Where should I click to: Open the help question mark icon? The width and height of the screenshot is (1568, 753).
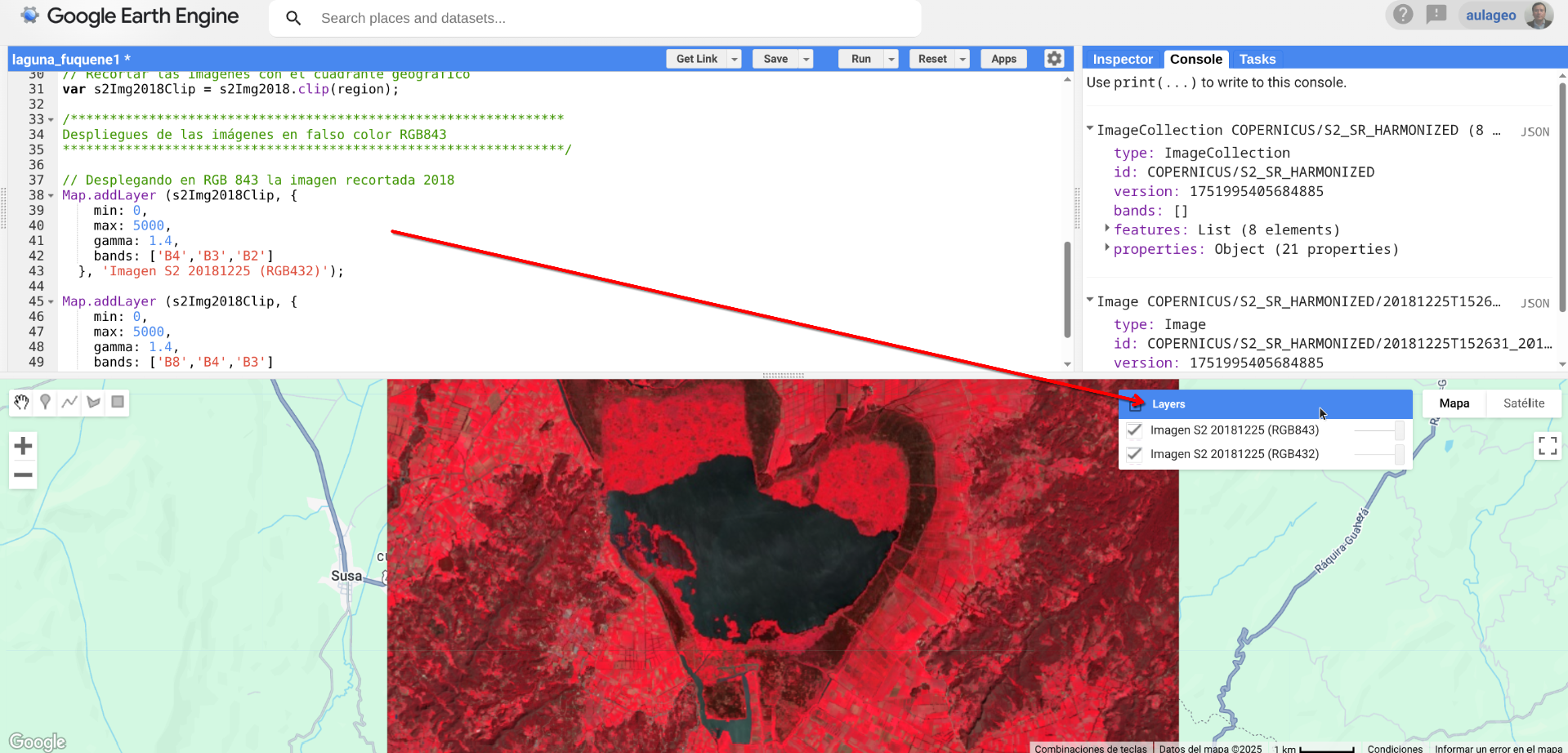[1402, 15]
